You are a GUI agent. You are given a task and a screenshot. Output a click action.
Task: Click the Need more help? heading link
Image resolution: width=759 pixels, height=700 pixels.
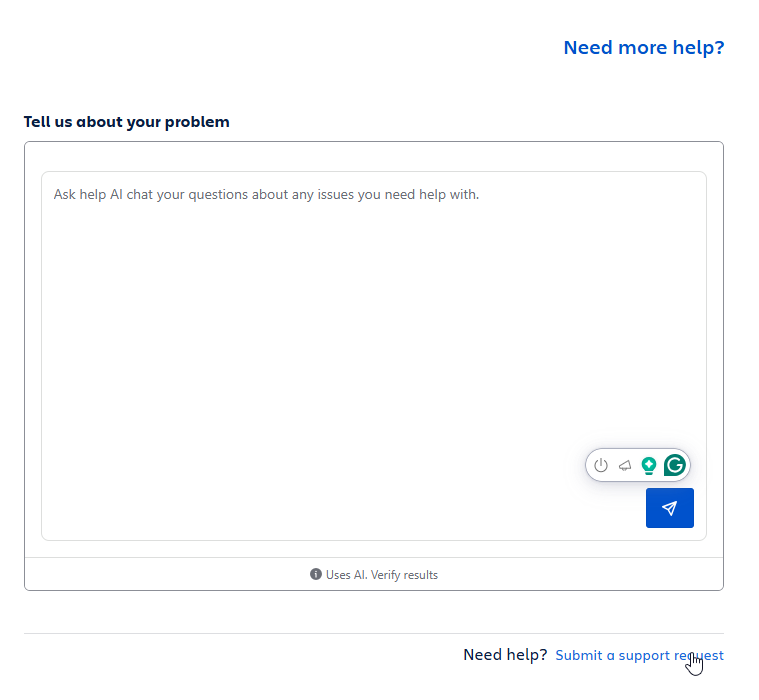[644, 47]
